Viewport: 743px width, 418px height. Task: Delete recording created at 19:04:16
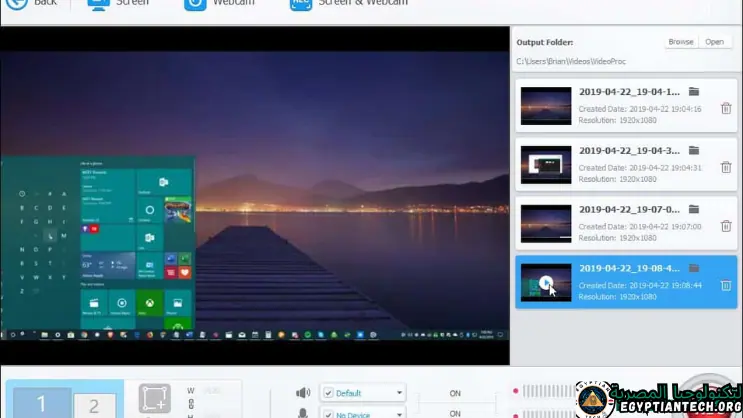pyautogui.click(x=726, y=109)
